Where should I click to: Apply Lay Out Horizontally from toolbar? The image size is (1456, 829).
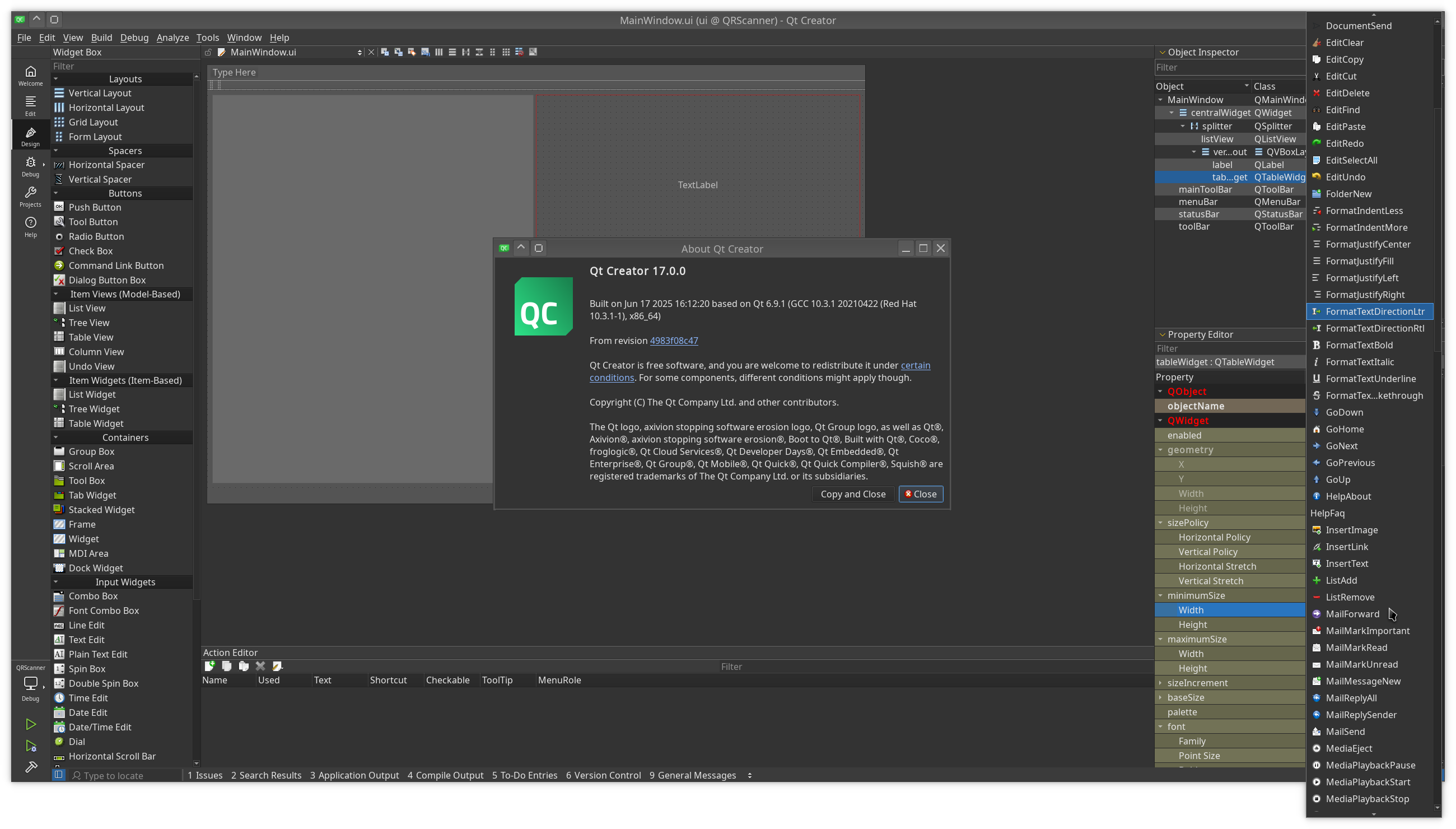[x=439, y=52]
